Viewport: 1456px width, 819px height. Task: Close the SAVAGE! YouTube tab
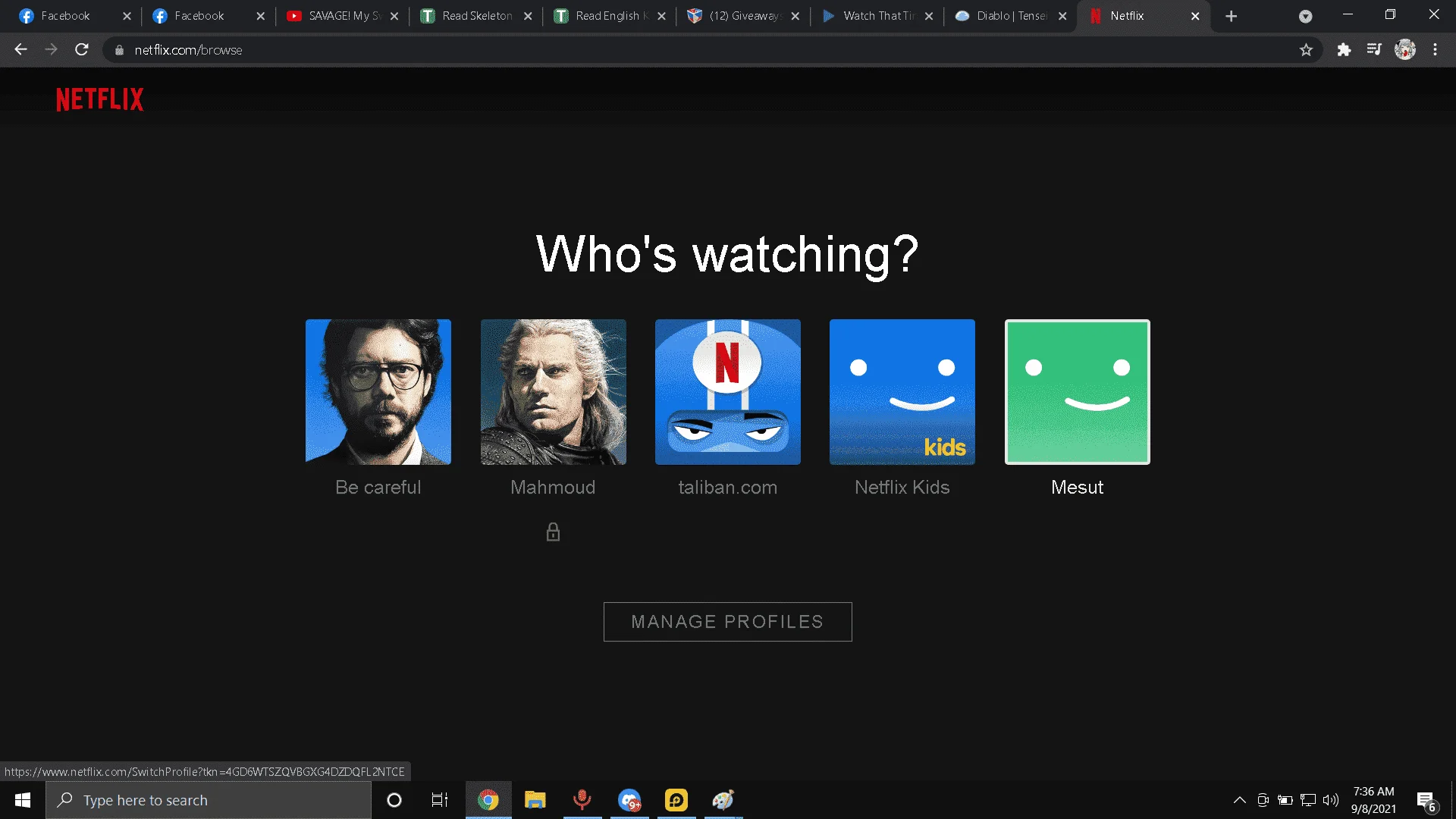click(394, 16)
